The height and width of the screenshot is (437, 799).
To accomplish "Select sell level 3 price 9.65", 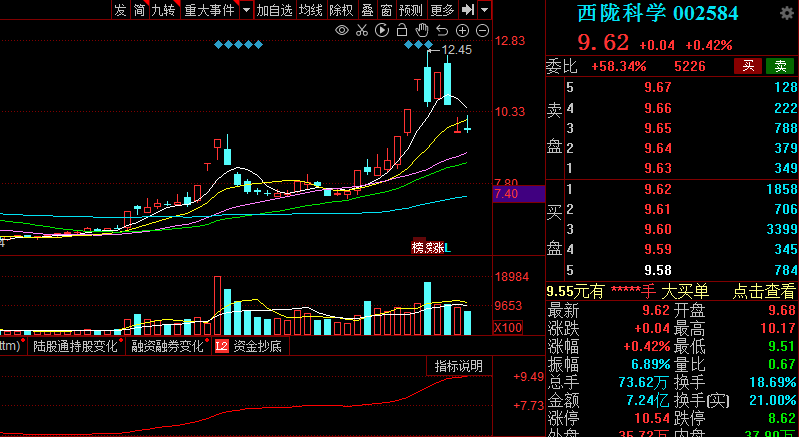I will point(658,128).
